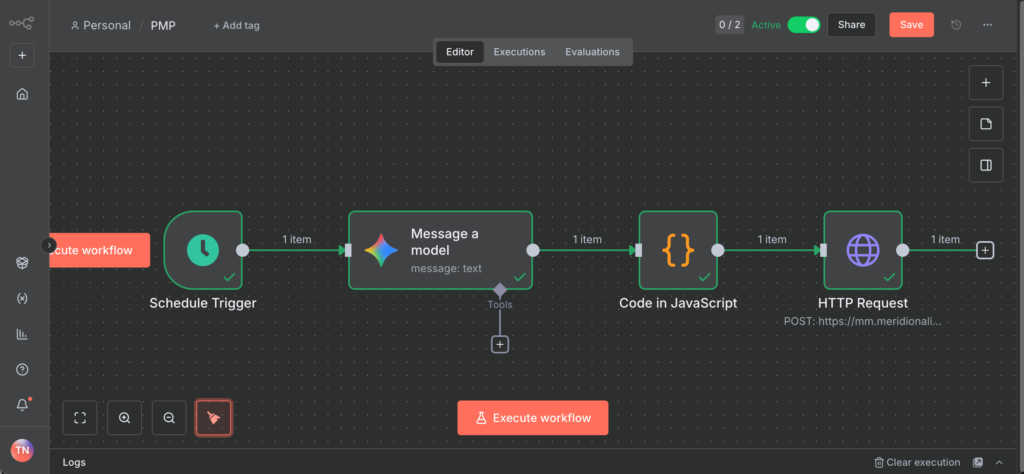Expand the collapsed left sidebar arrow
Screen dimensions: 1024x474
click(49, 245)
